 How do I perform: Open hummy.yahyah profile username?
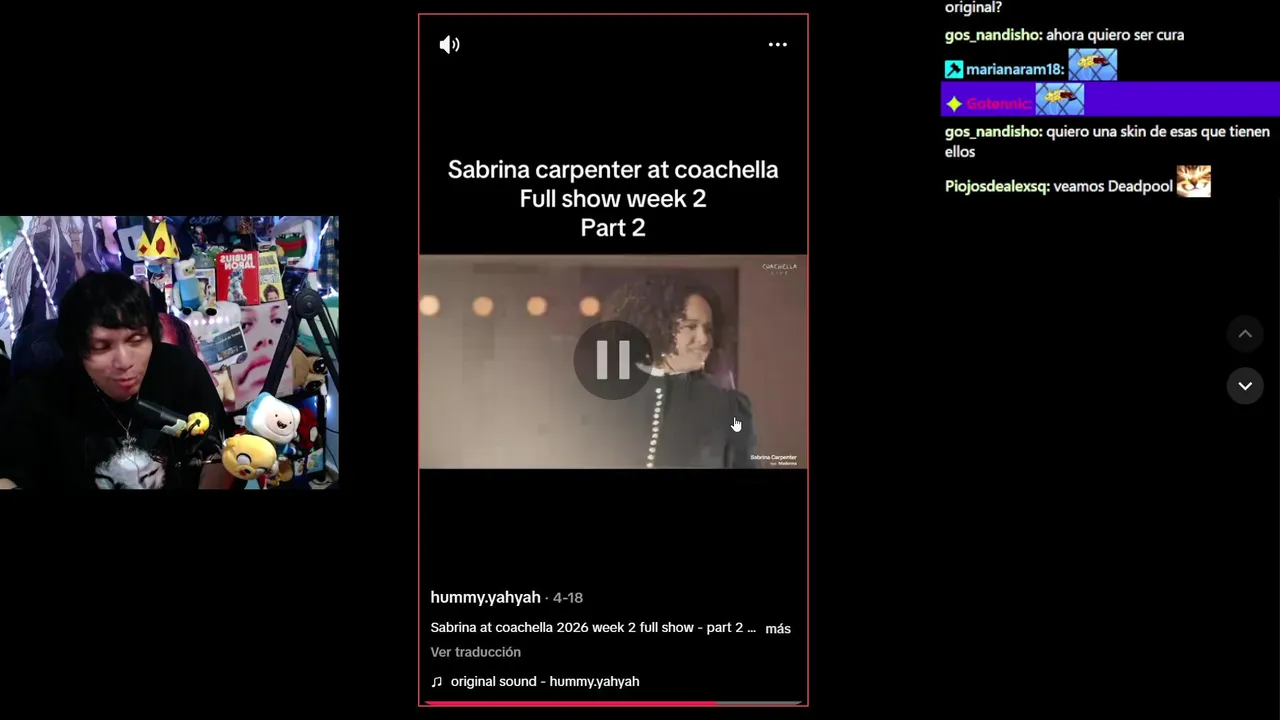pyautogui.click(x=485, y=597)
